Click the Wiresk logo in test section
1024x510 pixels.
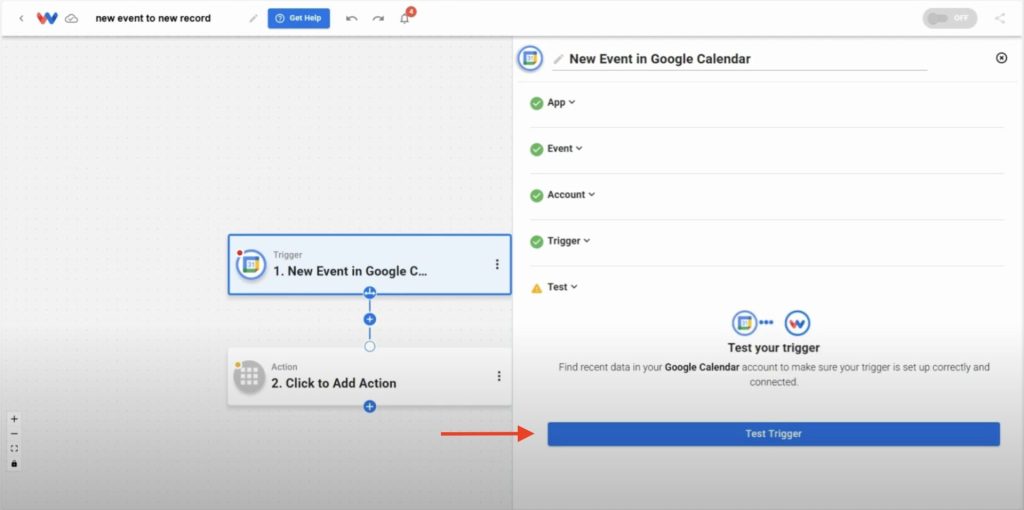point(797,323)
